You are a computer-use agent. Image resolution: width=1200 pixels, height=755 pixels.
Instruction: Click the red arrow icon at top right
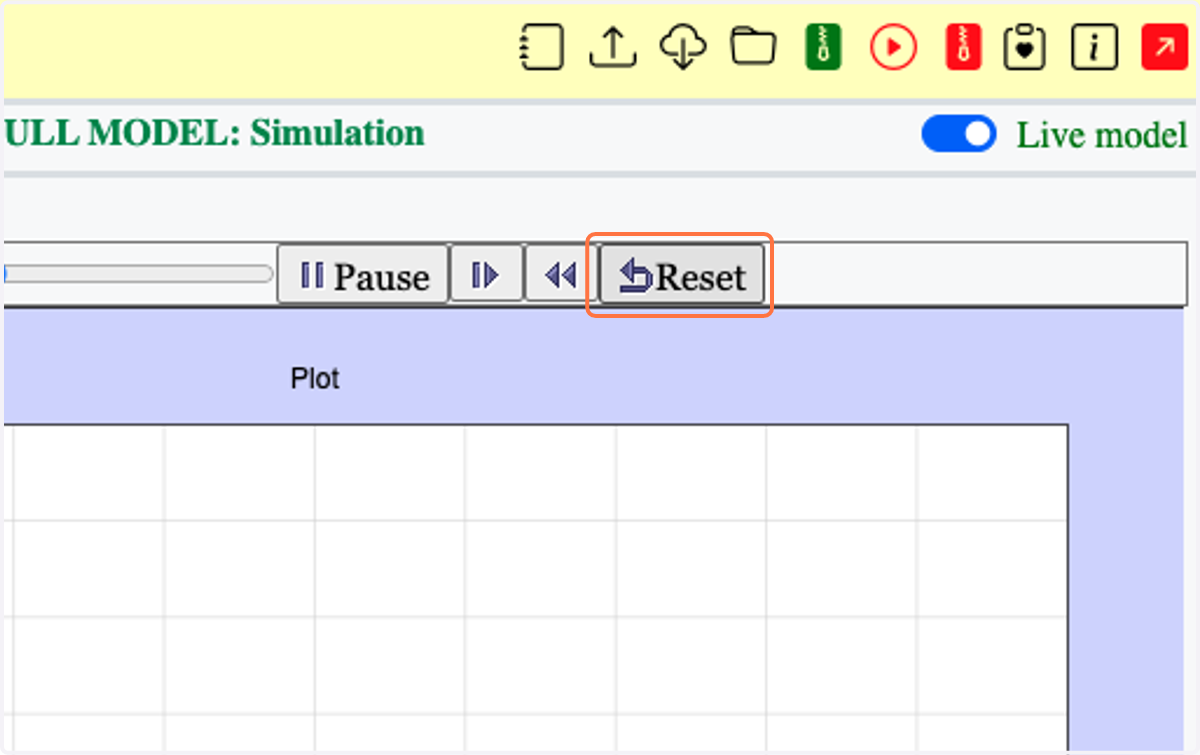tap(1165, 47)
